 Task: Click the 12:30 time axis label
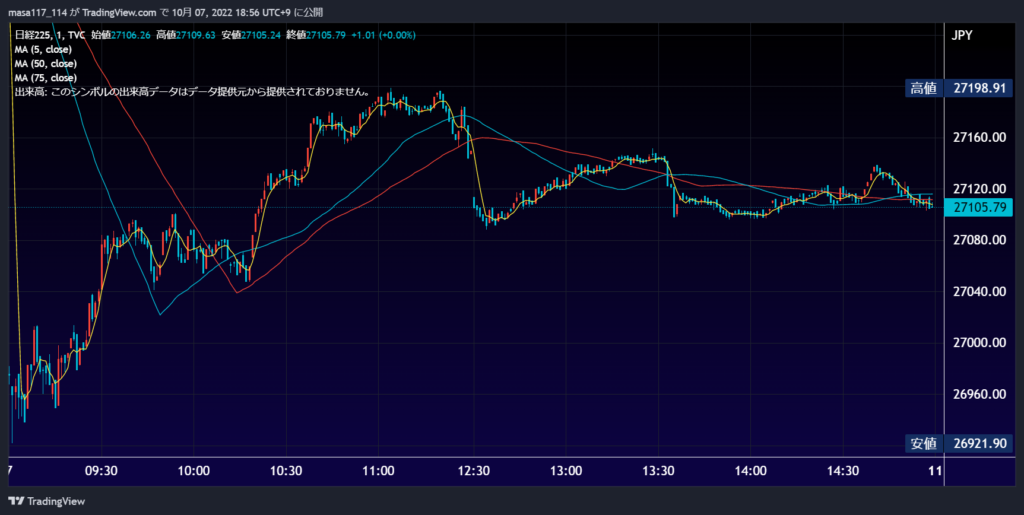pyautogui.click(x=473, y=471)
